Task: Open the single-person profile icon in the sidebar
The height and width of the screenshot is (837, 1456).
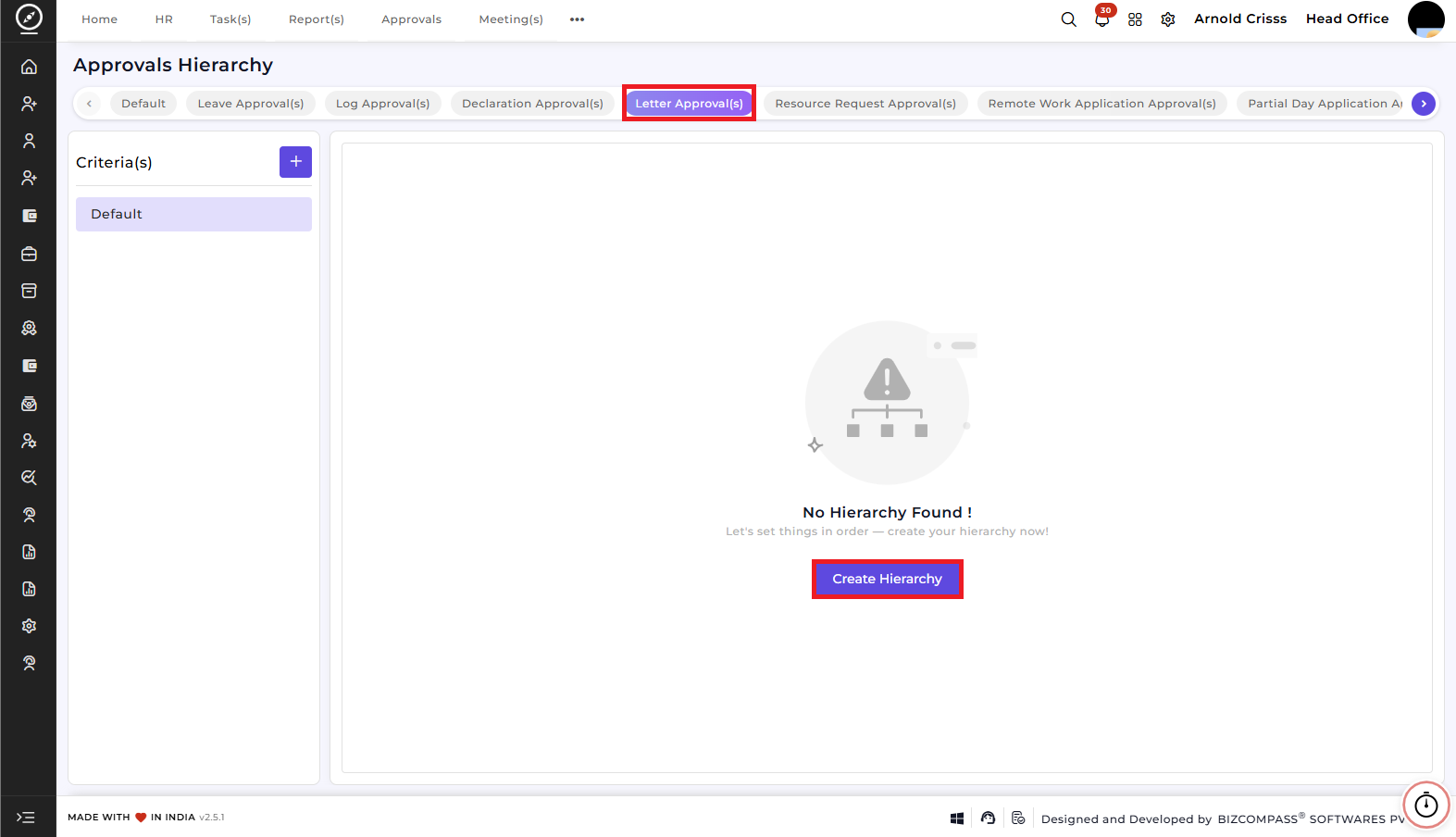Action: 29,141
